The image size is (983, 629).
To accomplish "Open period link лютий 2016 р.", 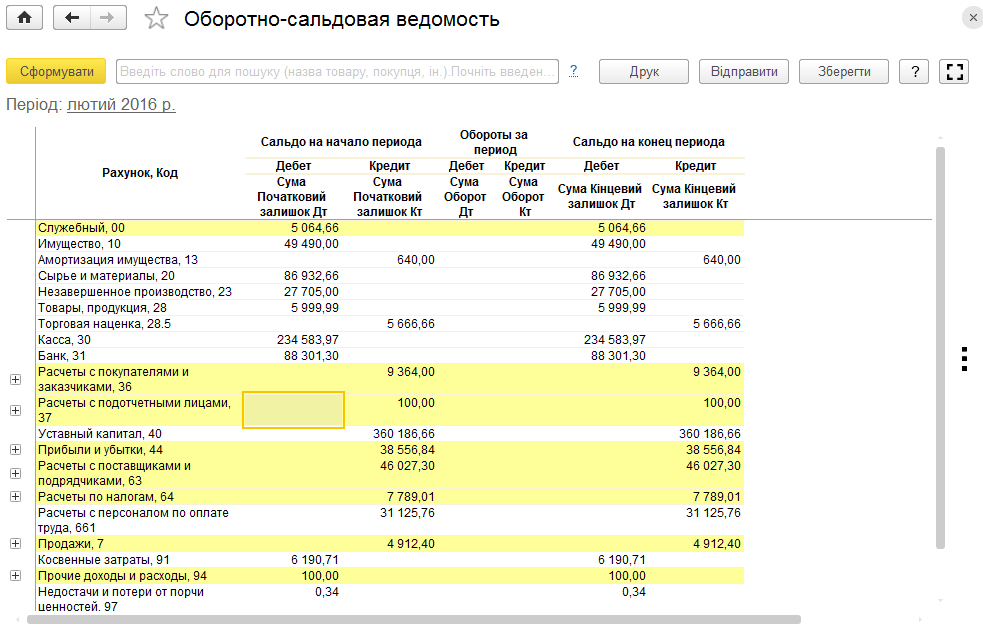I will pyautogui.click(x=121, y=104).
